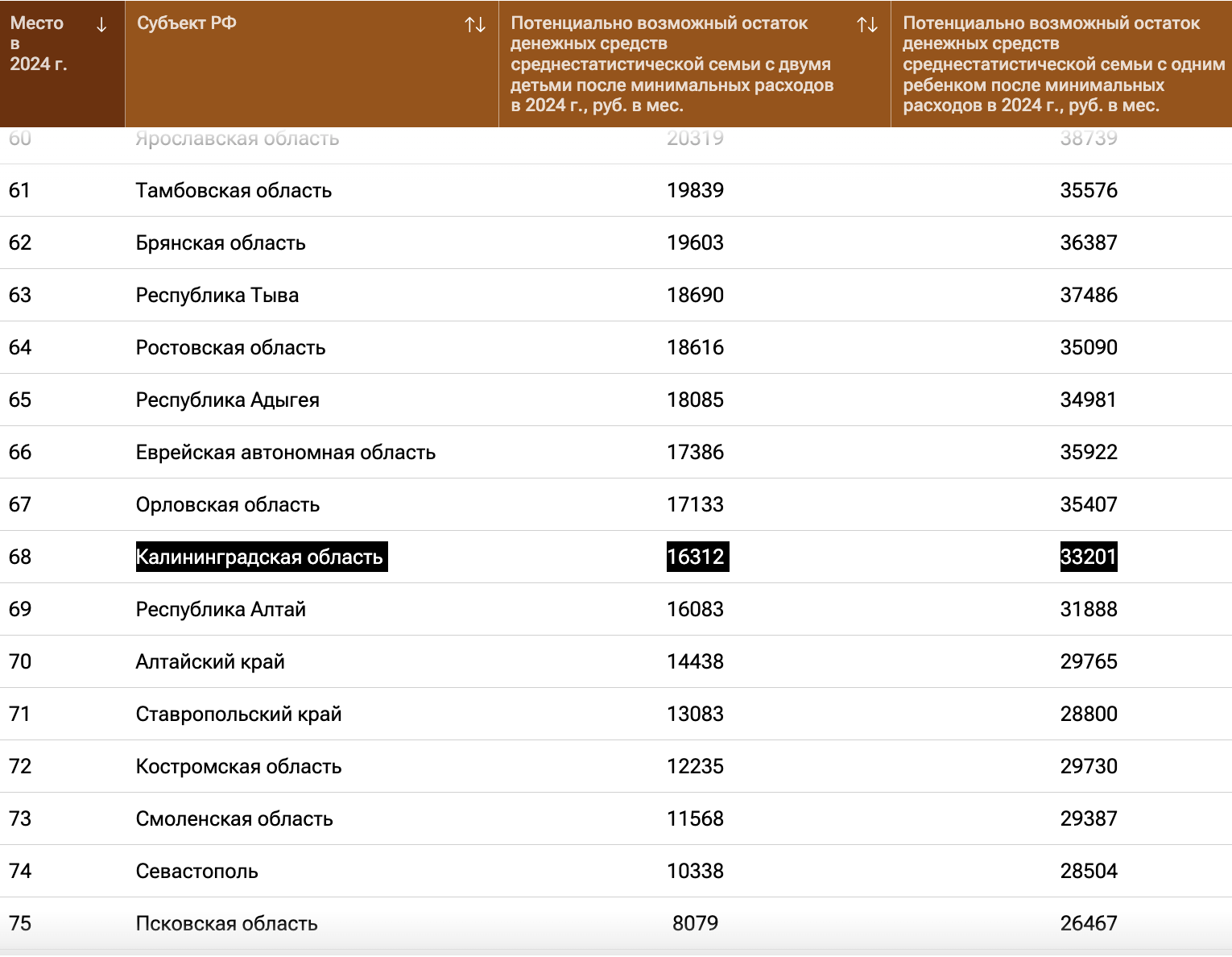Click the 'Место в 2024 г.' column header
The height and width of the screenshot is (957, 1232).
tap(62, 64)
